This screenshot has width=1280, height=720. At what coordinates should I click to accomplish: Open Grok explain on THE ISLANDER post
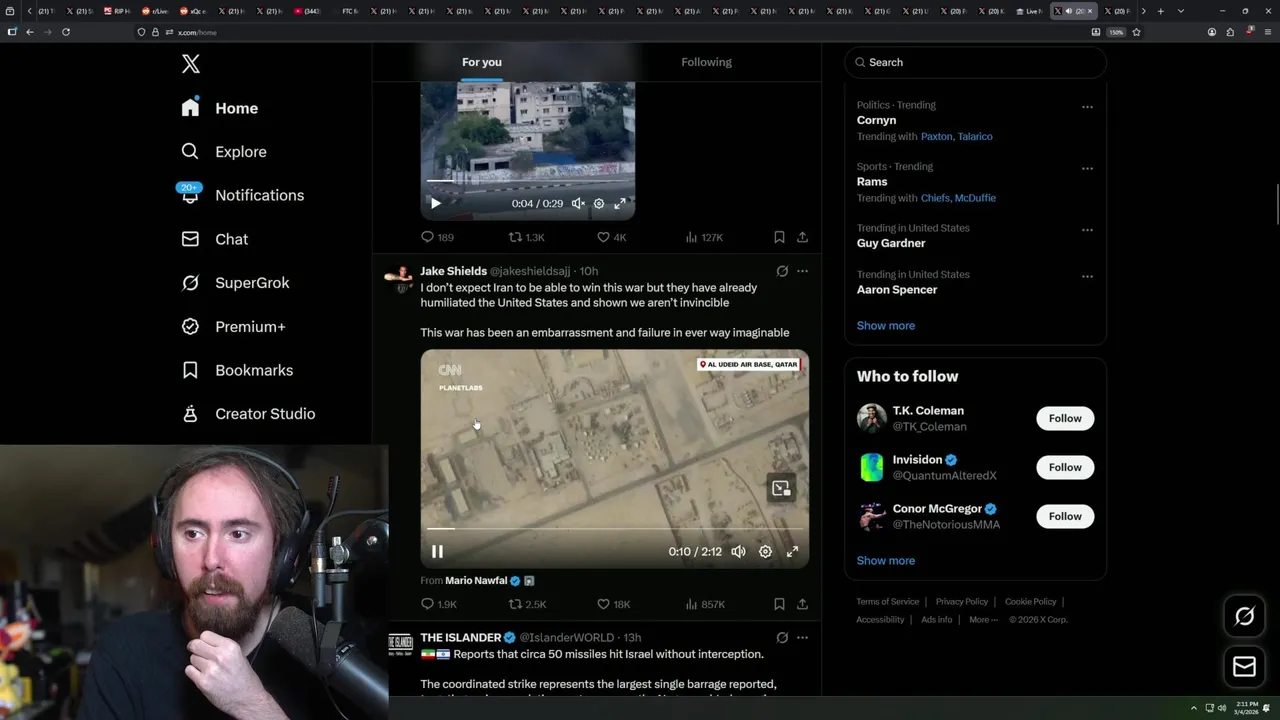[x=782, y=637]
